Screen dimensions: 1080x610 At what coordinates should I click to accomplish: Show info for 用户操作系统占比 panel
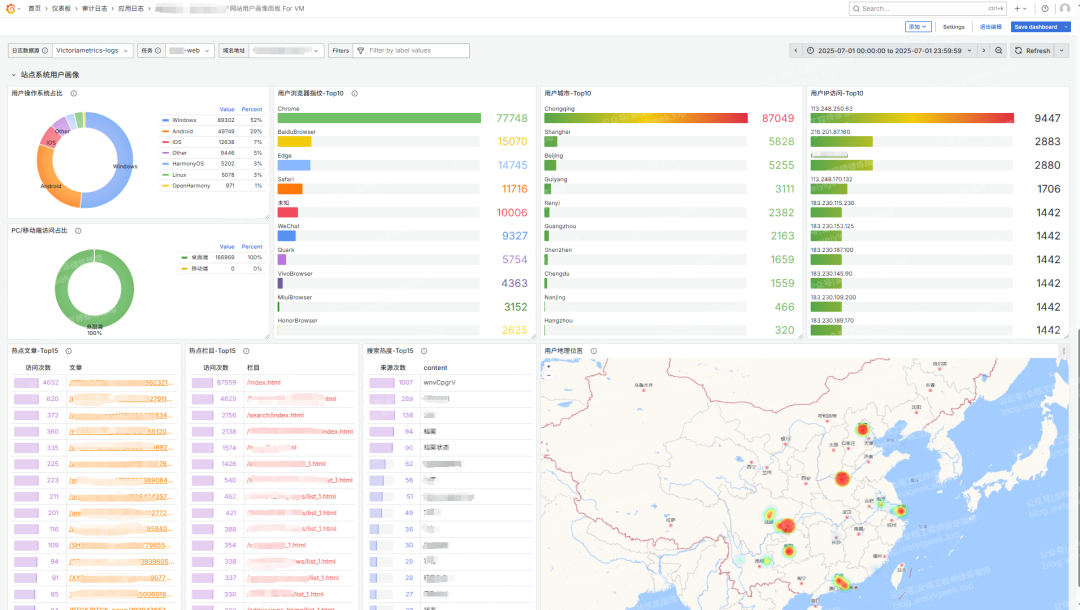[x=74, y=93]
